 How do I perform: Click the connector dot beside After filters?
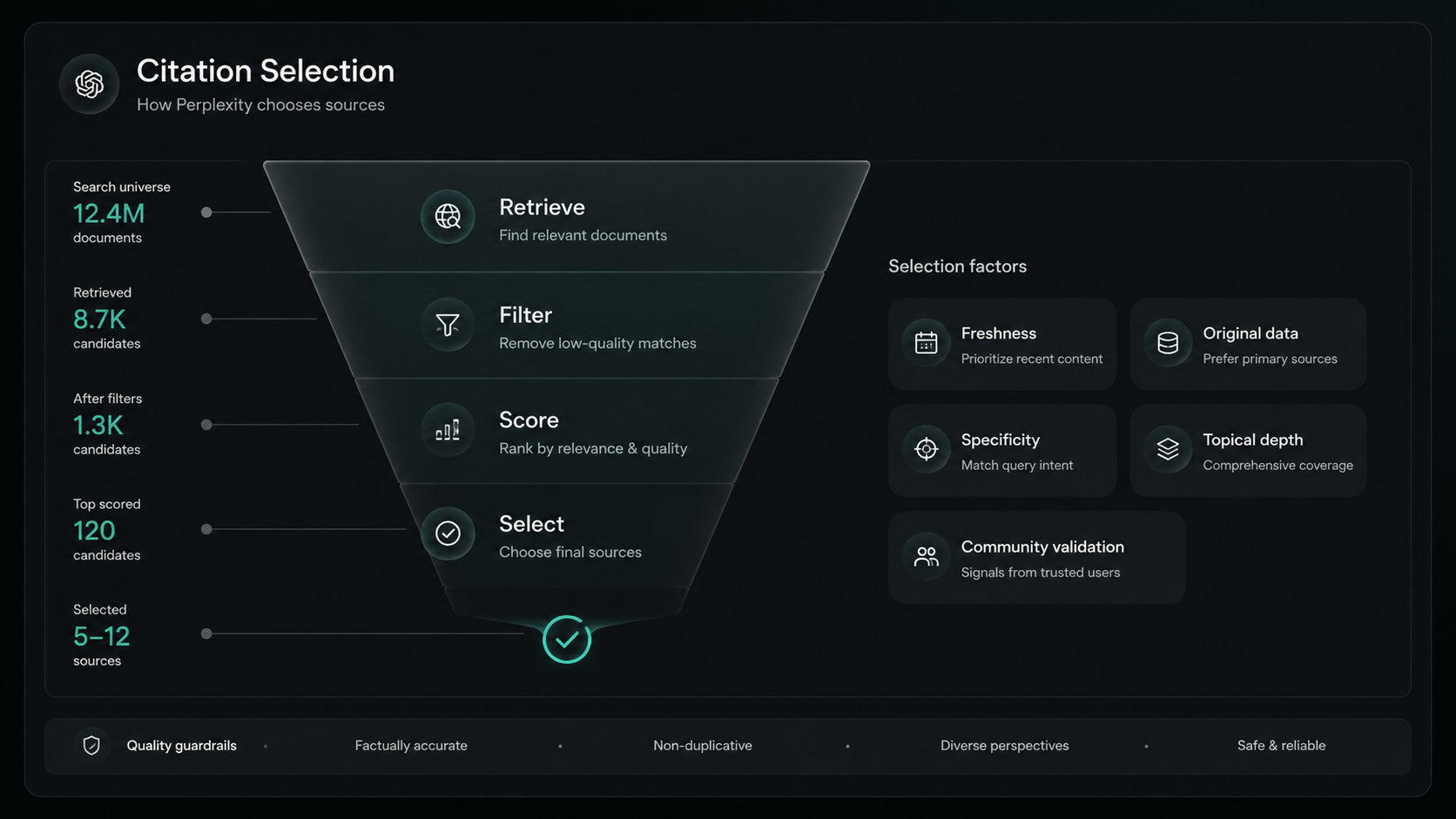[x=206, y=425]
